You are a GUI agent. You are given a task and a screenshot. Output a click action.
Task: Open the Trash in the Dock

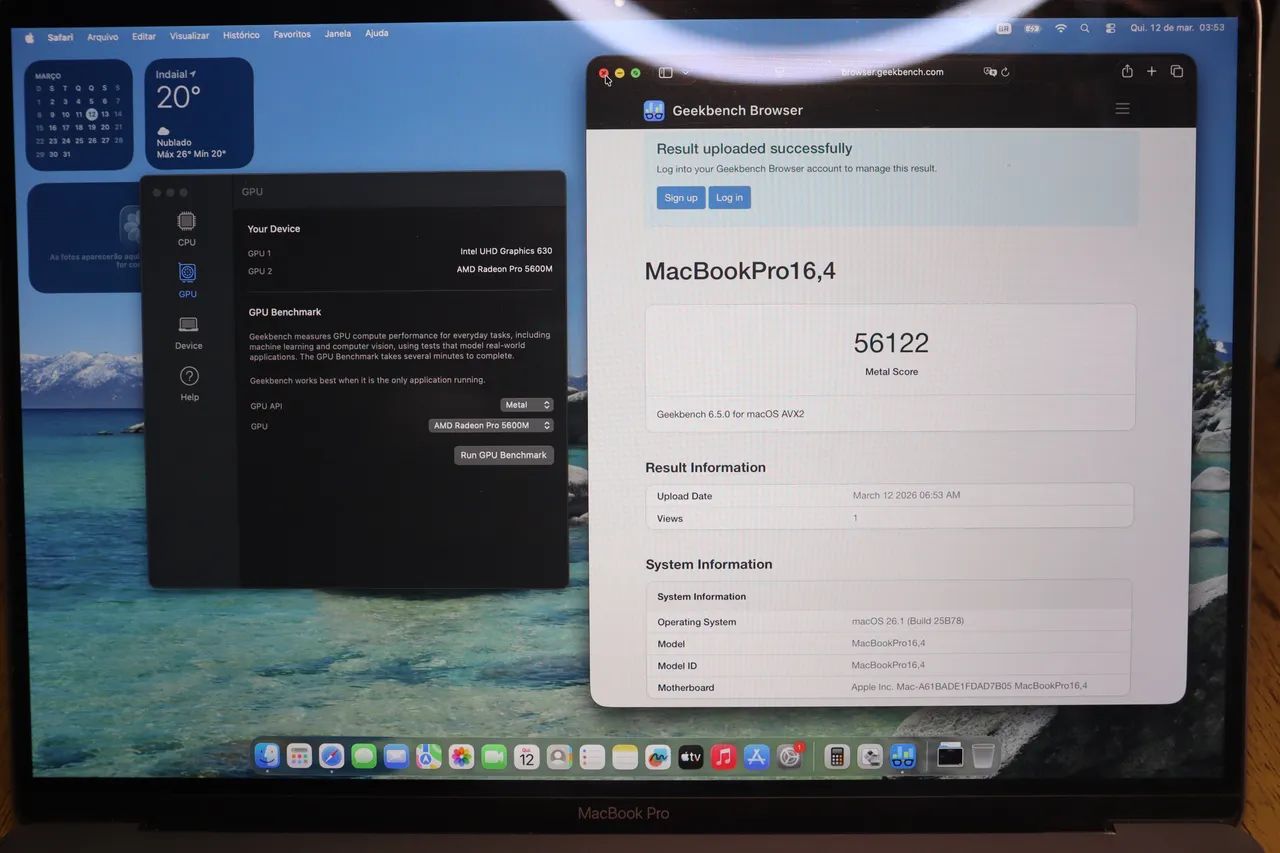click(983, 756)
